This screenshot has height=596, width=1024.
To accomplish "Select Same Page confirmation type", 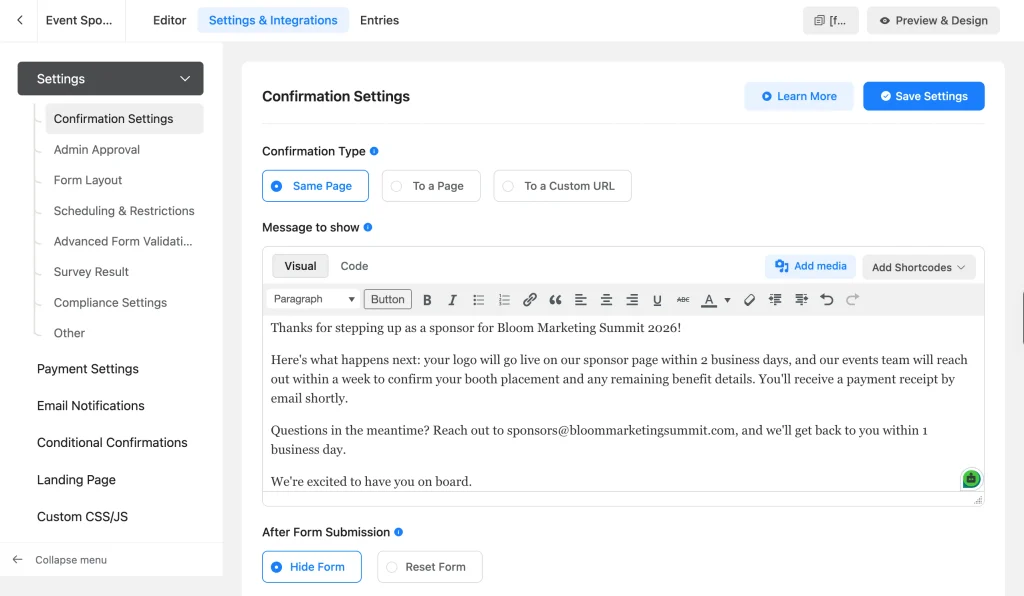I will point(315,186).
